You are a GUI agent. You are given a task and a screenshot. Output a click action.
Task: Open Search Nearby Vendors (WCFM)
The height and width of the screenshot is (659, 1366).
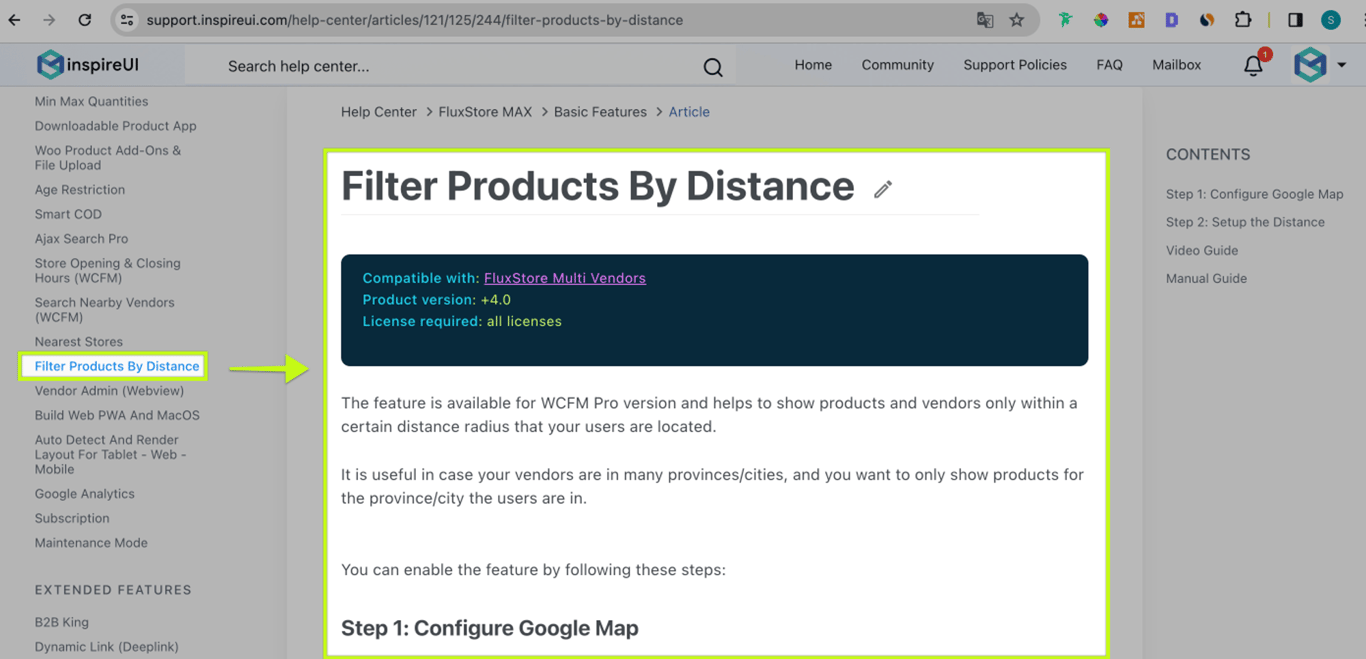[x=104, y=310]
